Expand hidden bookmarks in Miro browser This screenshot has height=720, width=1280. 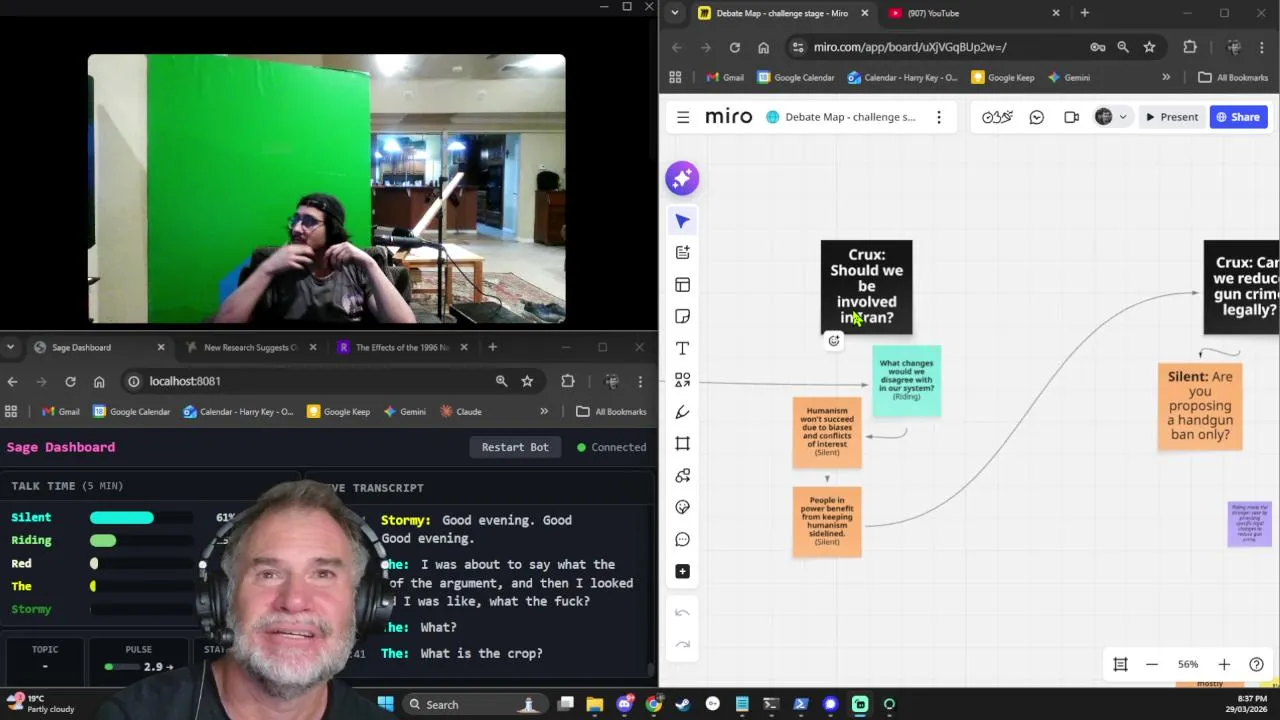tap(1166, 77)
